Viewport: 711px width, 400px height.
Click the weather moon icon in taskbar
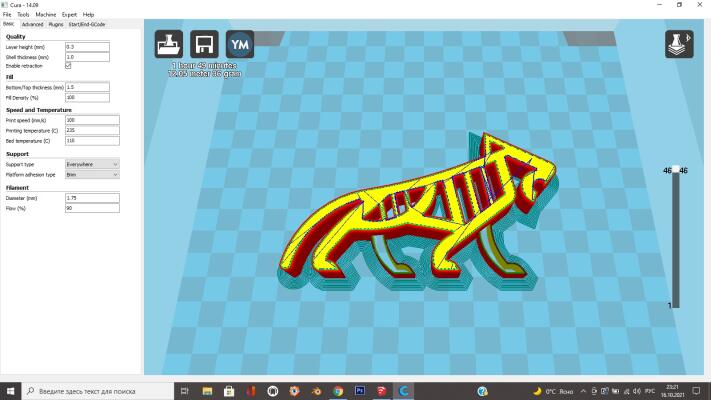537,391
